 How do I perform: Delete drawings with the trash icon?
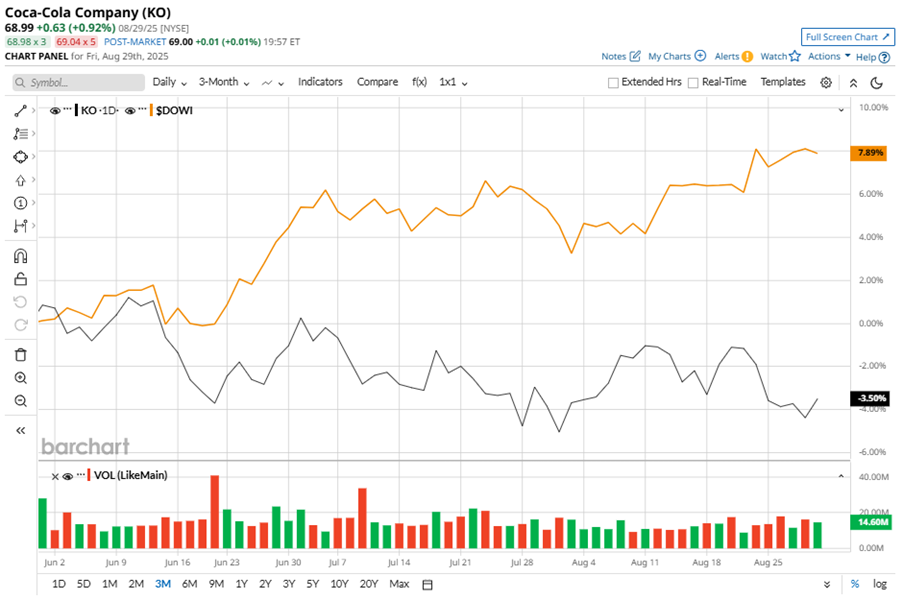point(21,355)
